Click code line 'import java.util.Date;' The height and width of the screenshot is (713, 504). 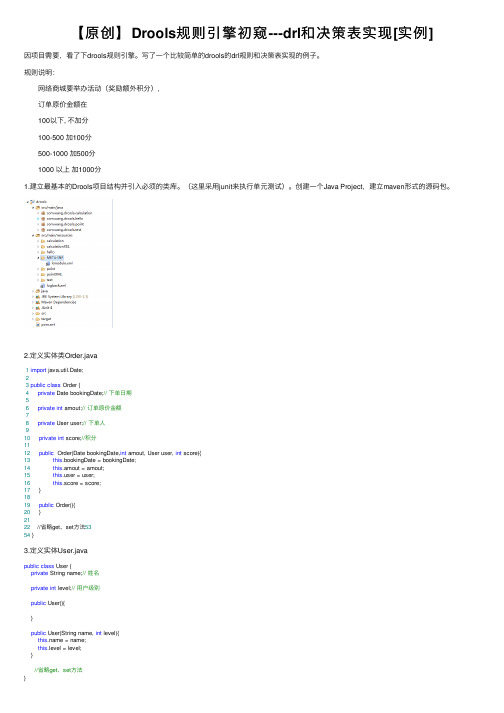(x=57, y=370)
